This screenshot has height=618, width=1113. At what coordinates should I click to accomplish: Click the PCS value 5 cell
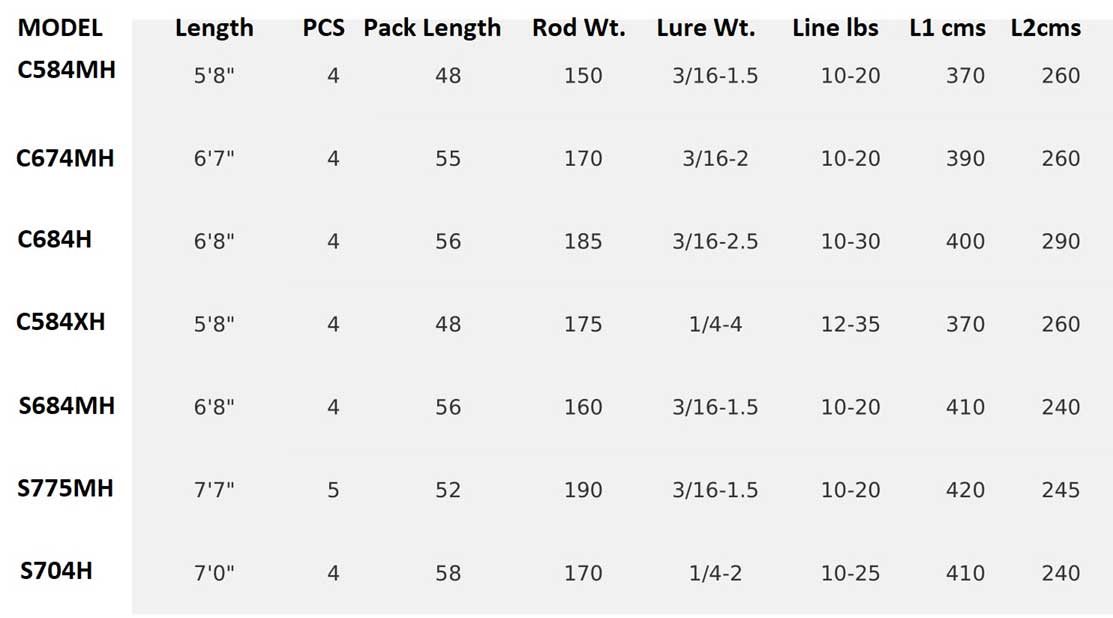tap(333, 490)
